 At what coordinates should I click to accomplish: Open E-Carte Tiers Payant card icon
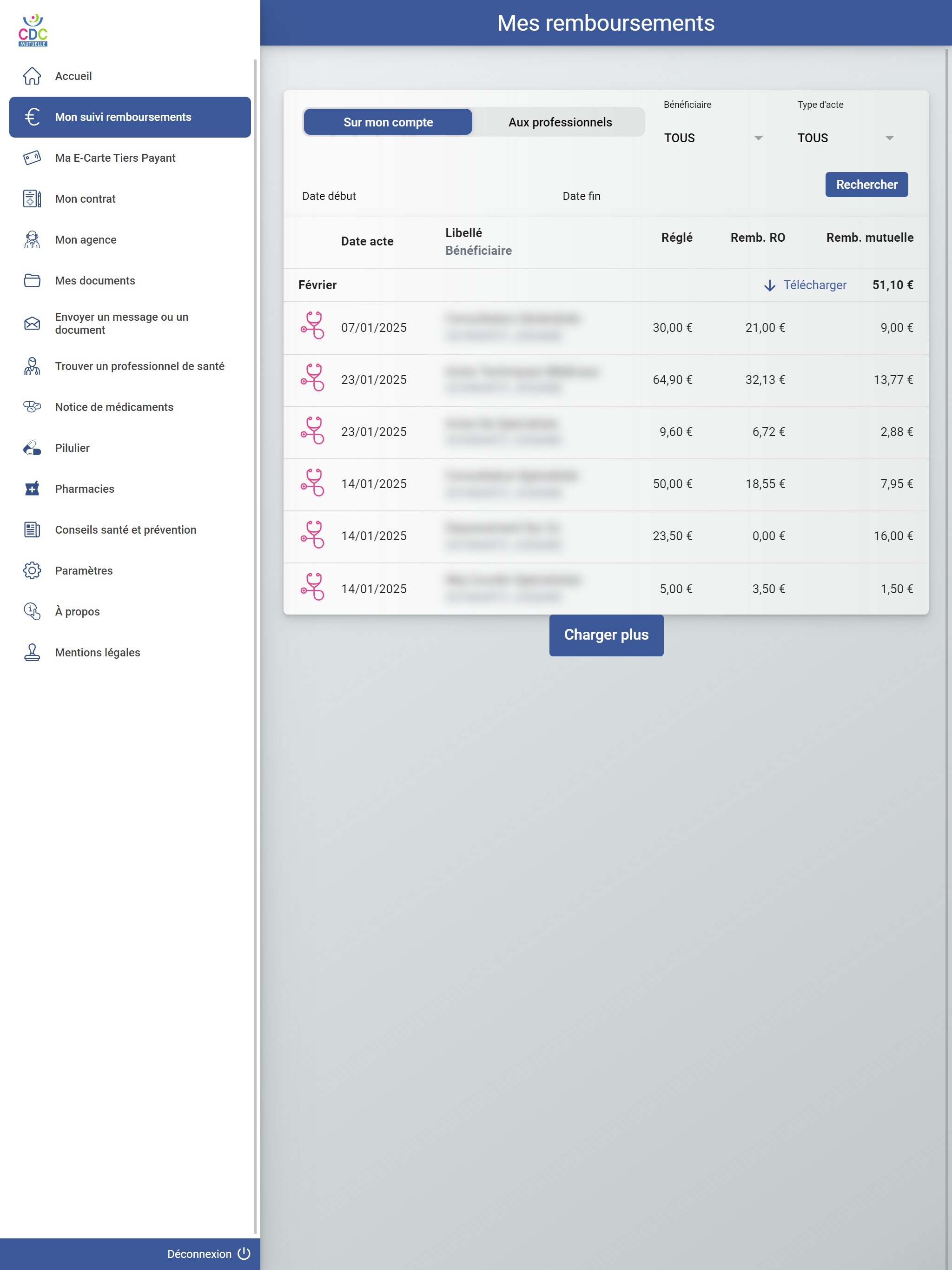coord(32,158)
